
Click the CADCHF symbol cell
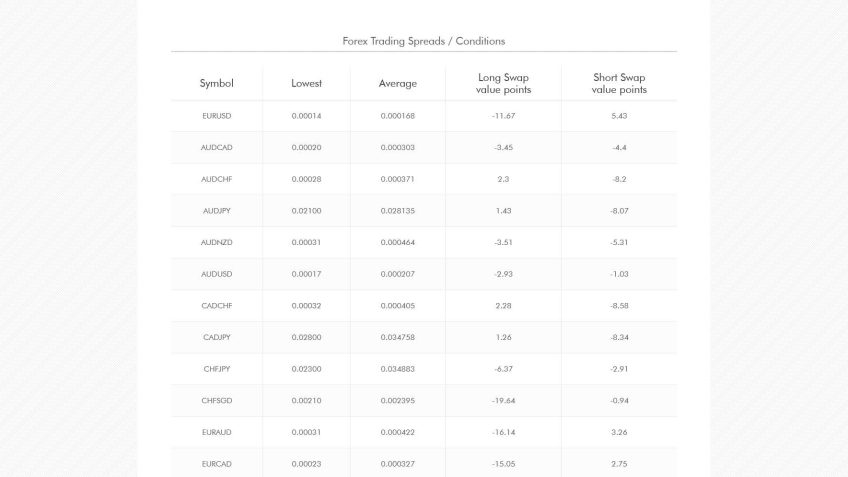point(216,306)
